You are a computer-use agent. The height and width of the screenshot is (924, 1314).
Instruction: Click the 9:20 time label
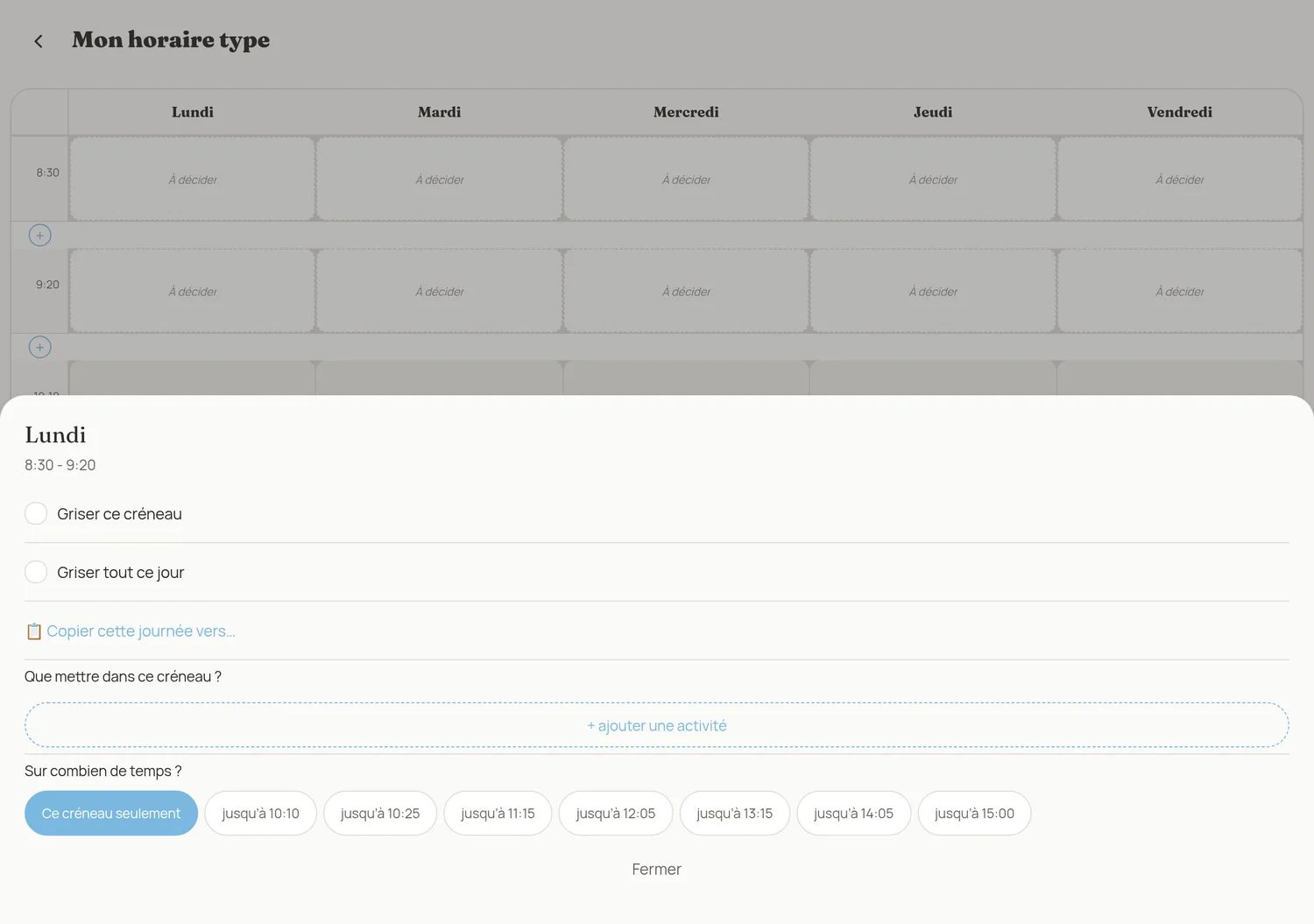click(48, 285)
